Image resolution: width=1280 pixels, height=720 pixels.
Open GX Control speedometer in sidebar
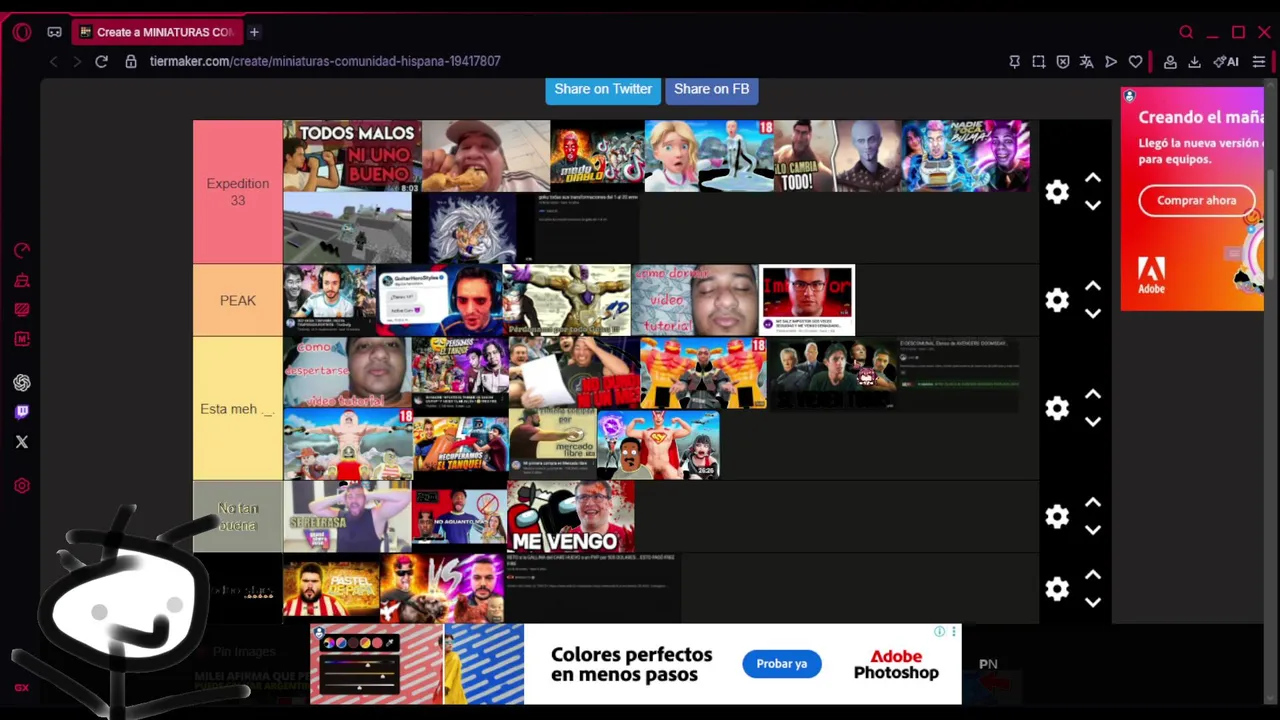pos(22,250)
